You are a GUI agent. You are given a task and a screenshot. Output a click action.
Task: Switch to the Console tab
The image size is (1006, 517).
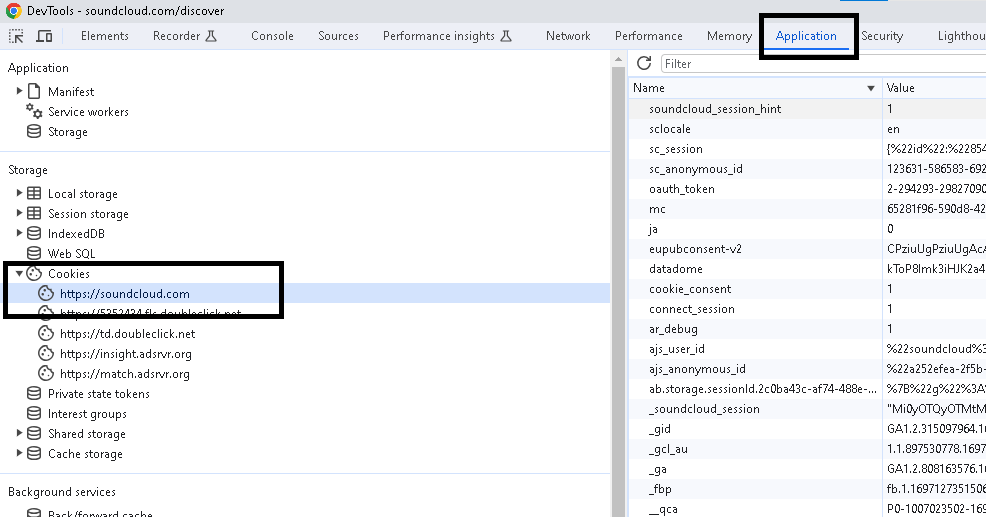(272, 36)
